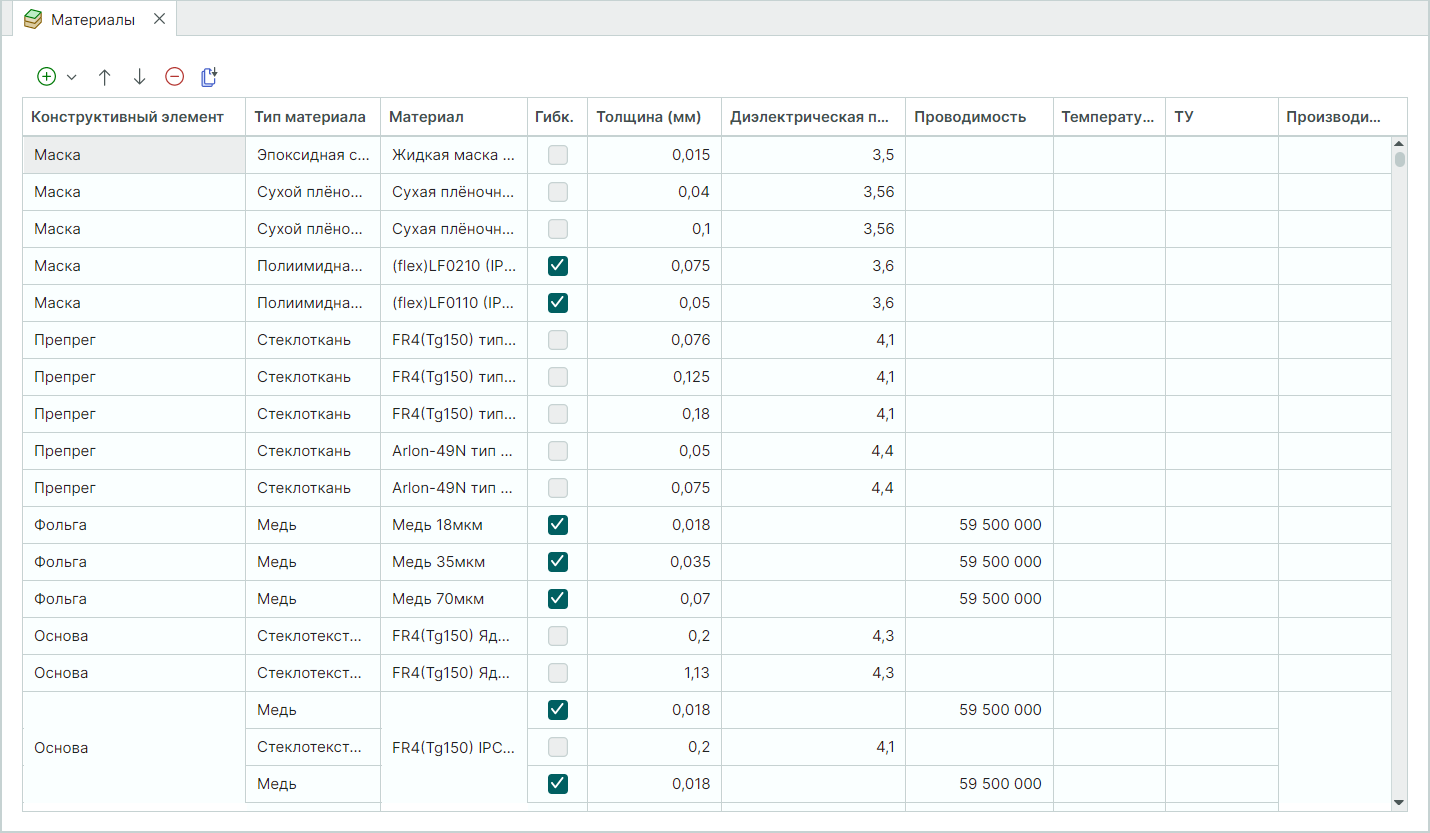1430x833 pixels.
Task: Click the Толщина (мм) column header
Action: (648, 117)
